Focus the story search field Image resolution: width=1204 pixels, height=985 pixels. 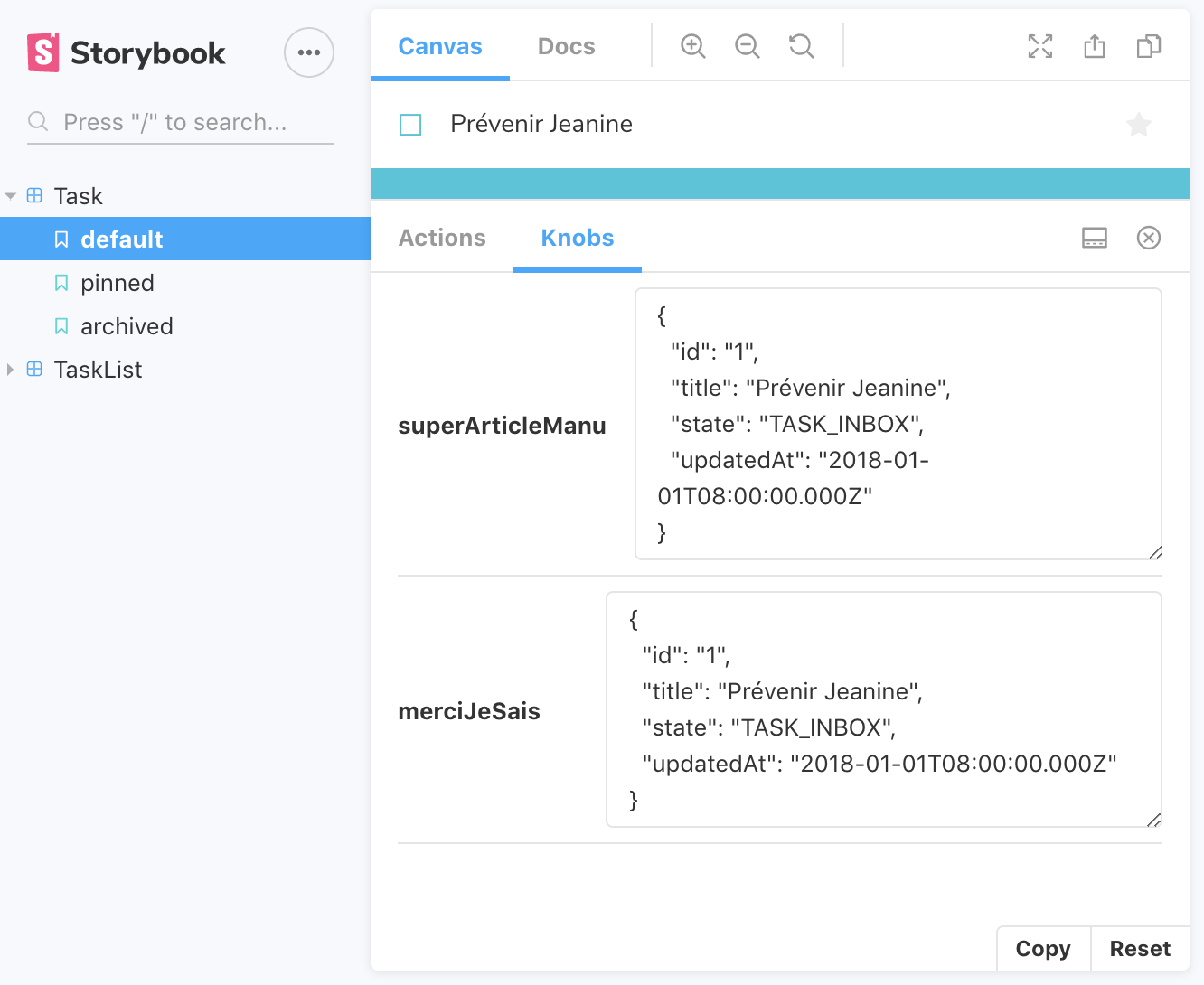click(181, 122)
